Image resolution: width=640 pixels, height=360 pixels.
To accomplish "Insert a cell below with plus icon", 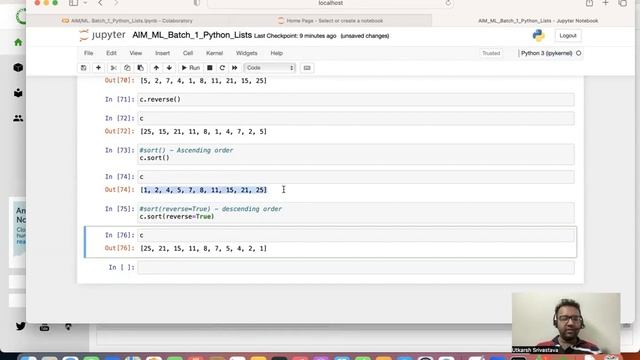I will point(98,68).
